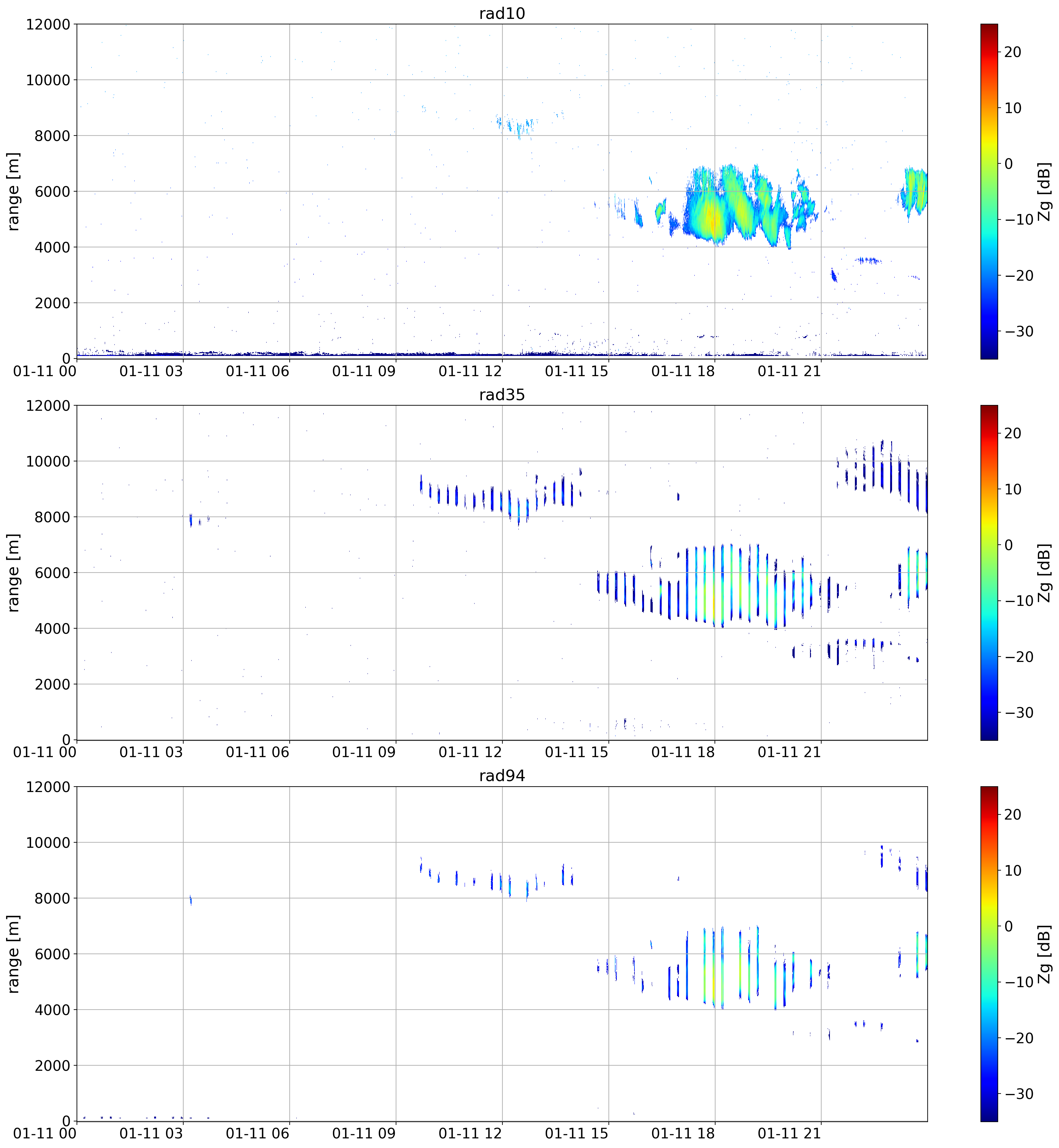This screenshot has height=1148, width=1059.
Task: Click the 0 tick on rad35 colorbar
Action: click(1009, 545)
